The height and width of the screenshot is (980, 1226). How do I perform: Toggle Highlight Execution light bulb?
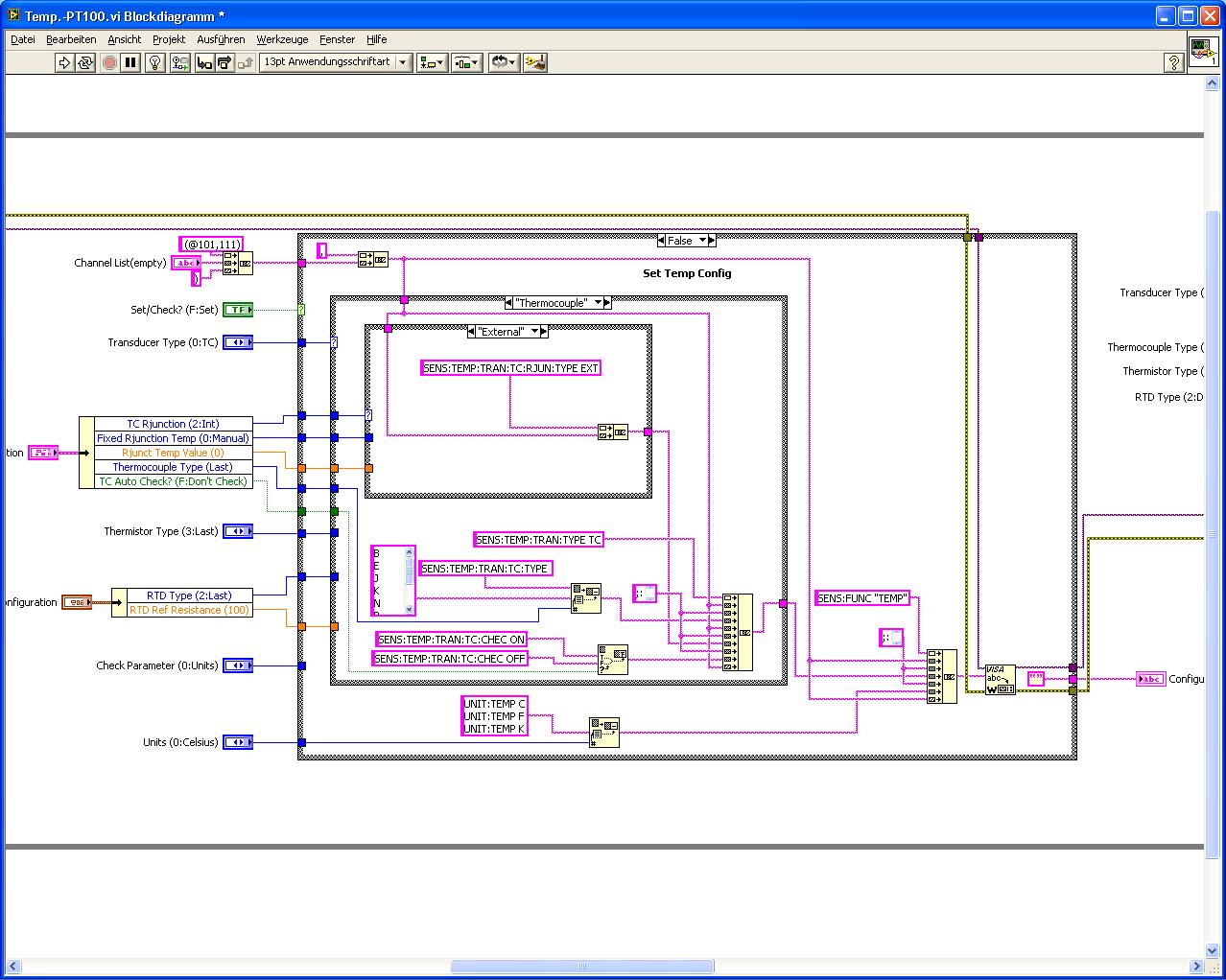(155, 62)
